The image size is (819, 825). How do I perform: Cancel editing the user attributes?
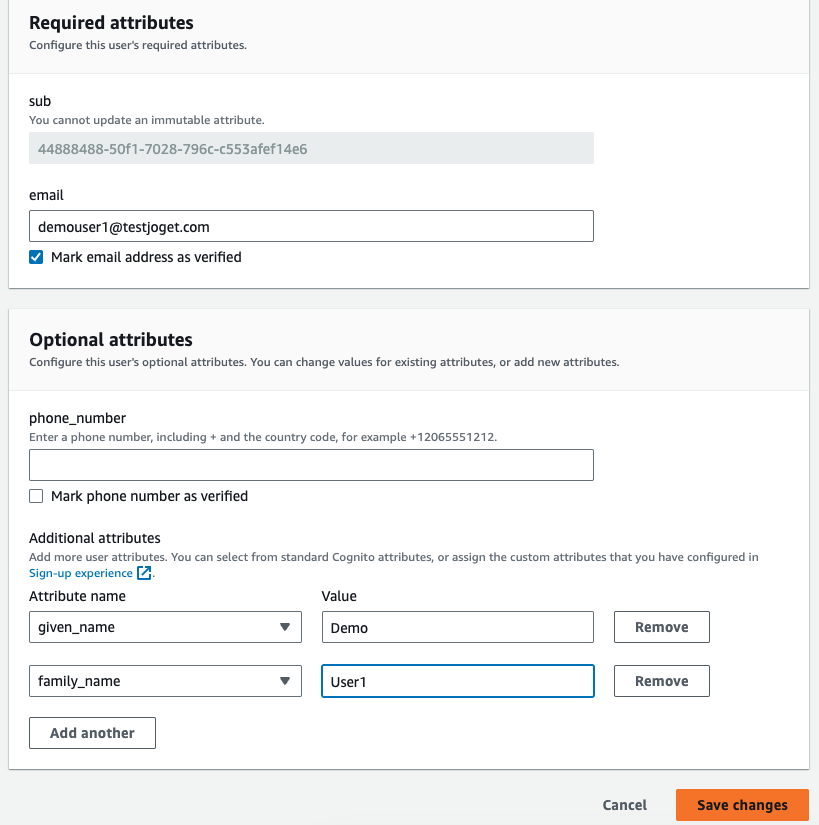[625, 805]
